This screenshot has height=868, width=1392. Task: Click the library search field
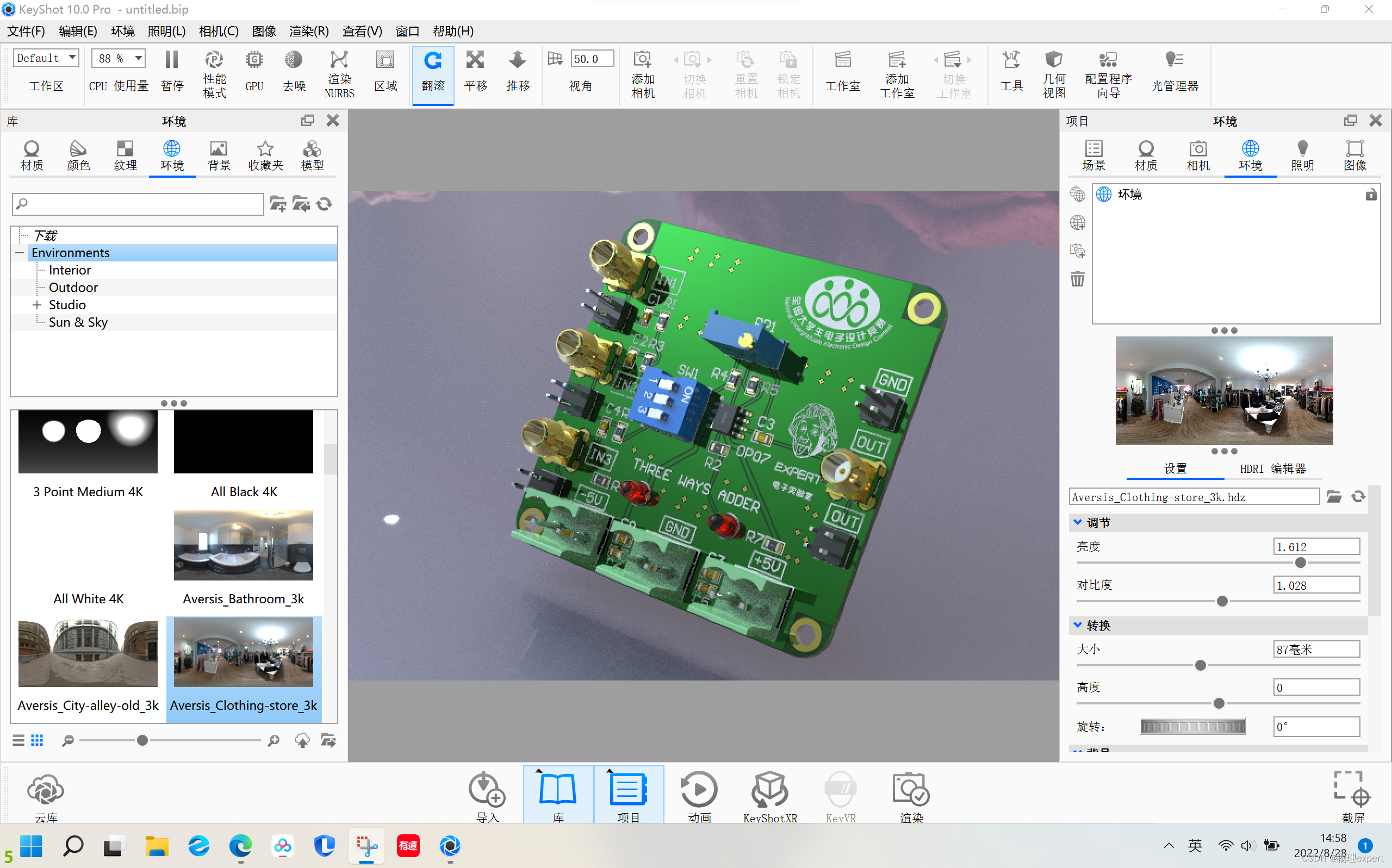click(138, 204)
